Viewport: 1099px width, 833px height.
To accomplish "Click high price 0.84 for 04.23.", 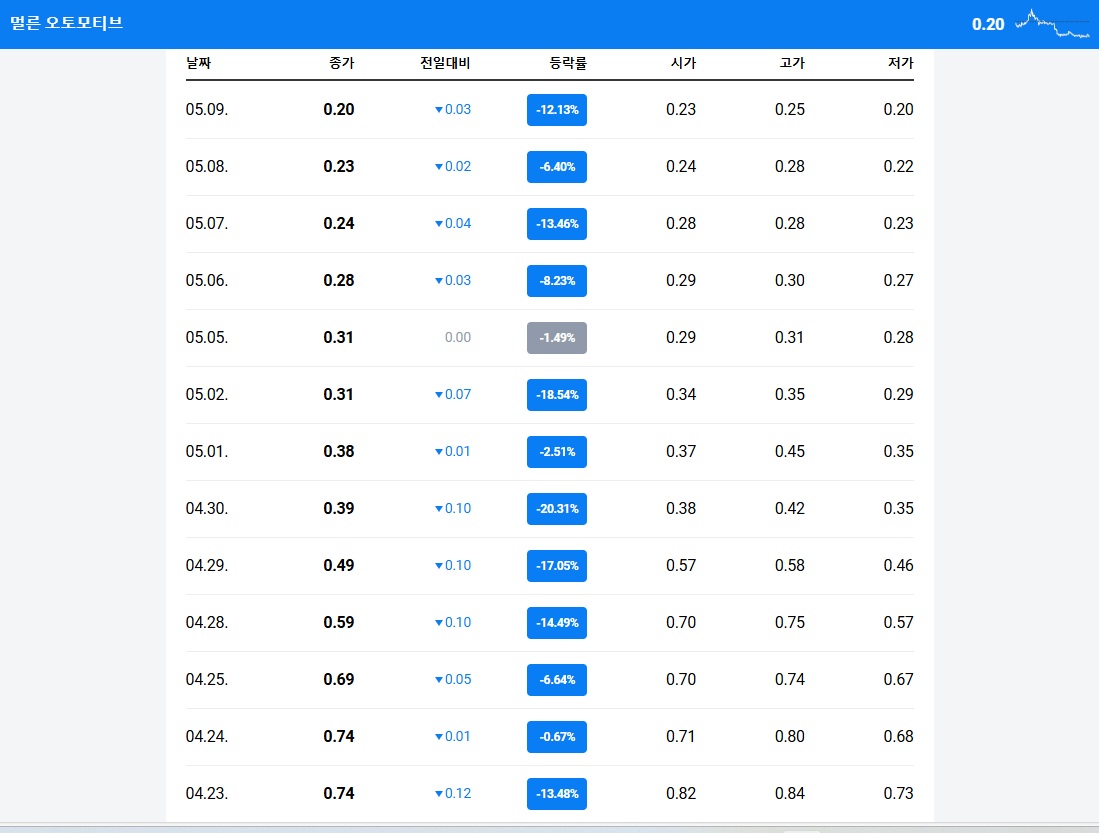I will (x=790, y=794).
